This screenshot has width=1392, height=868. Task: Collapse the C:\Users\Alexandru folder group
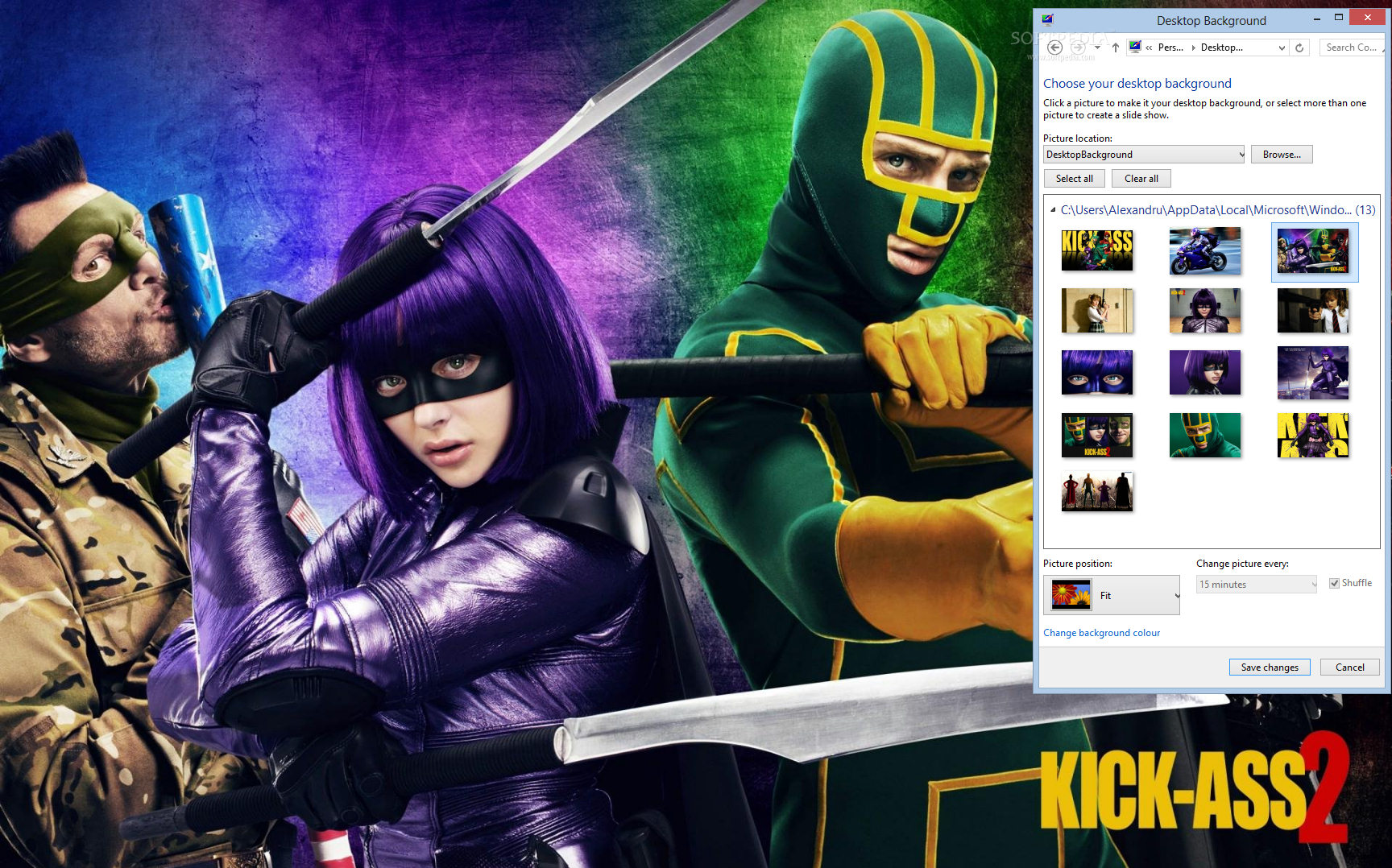(1053, 209)
